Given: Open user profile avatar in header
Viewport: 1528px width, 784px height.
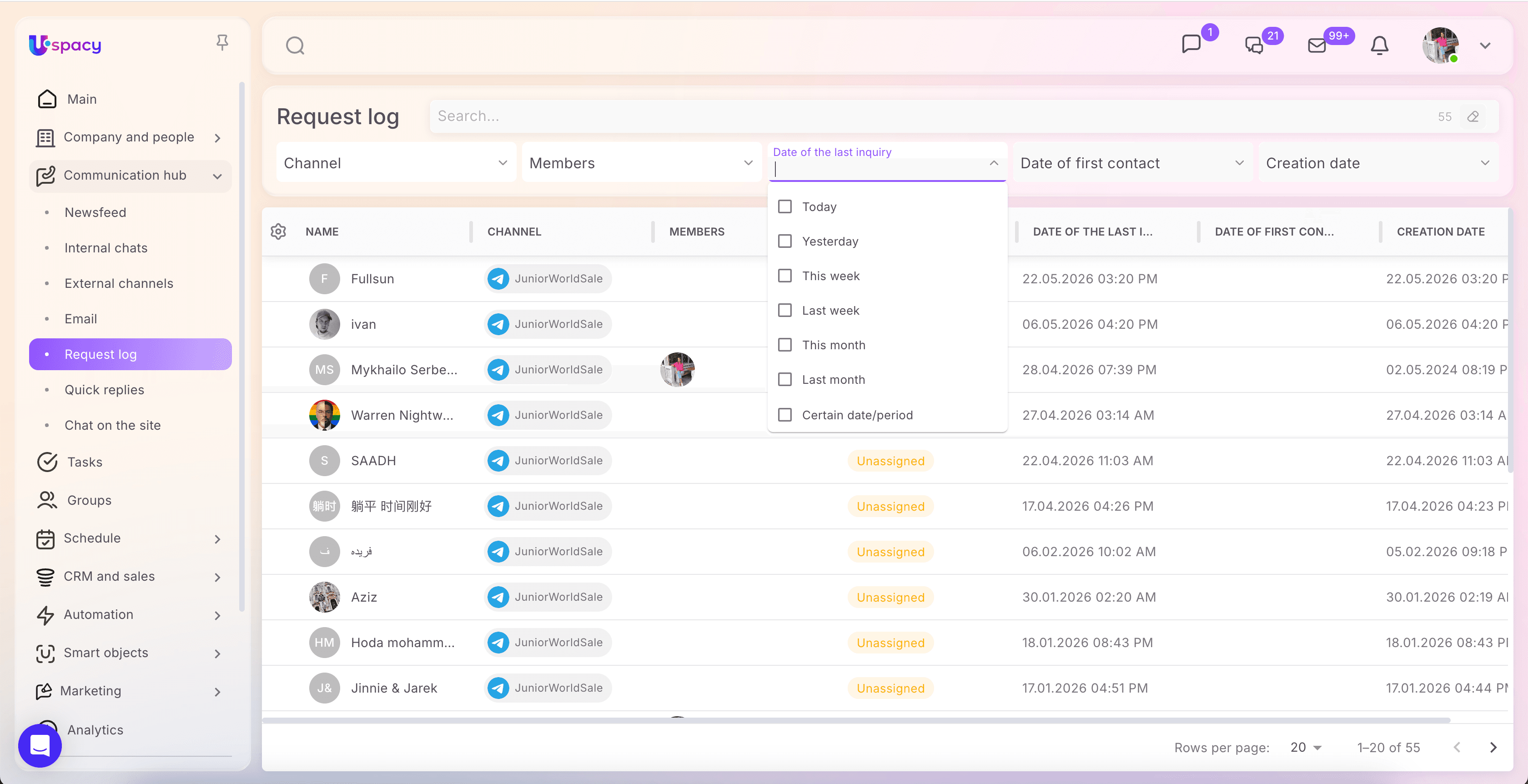Looking at the screenshot, I should coord(1440,45).
